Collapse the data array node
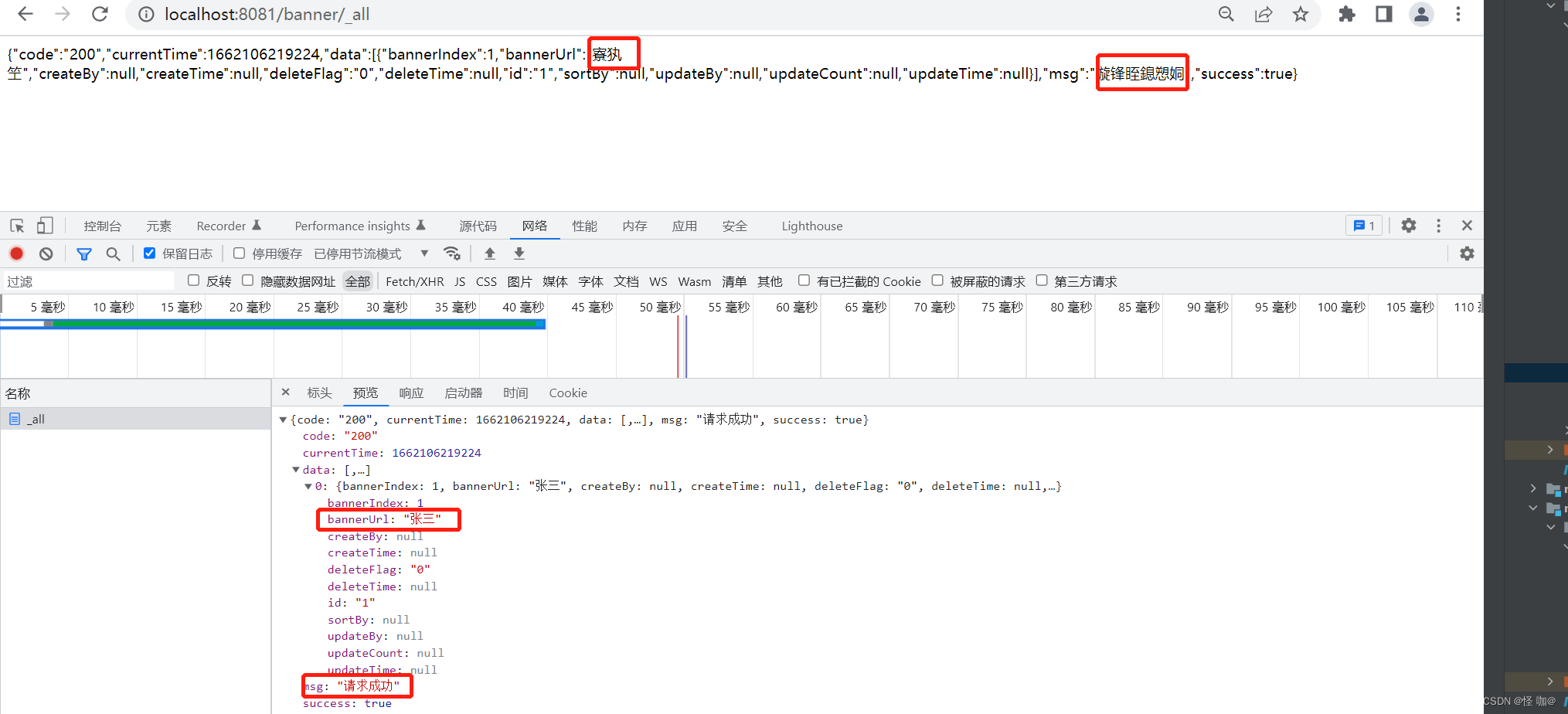Screen dimensions: 1568x714 296,470
